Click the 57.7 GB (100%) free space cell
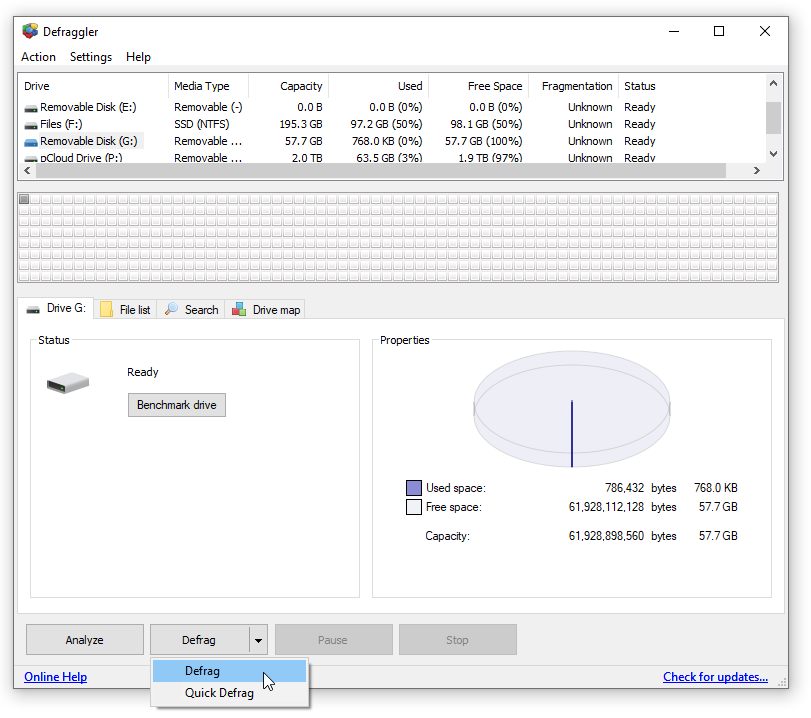 point(484,141)
